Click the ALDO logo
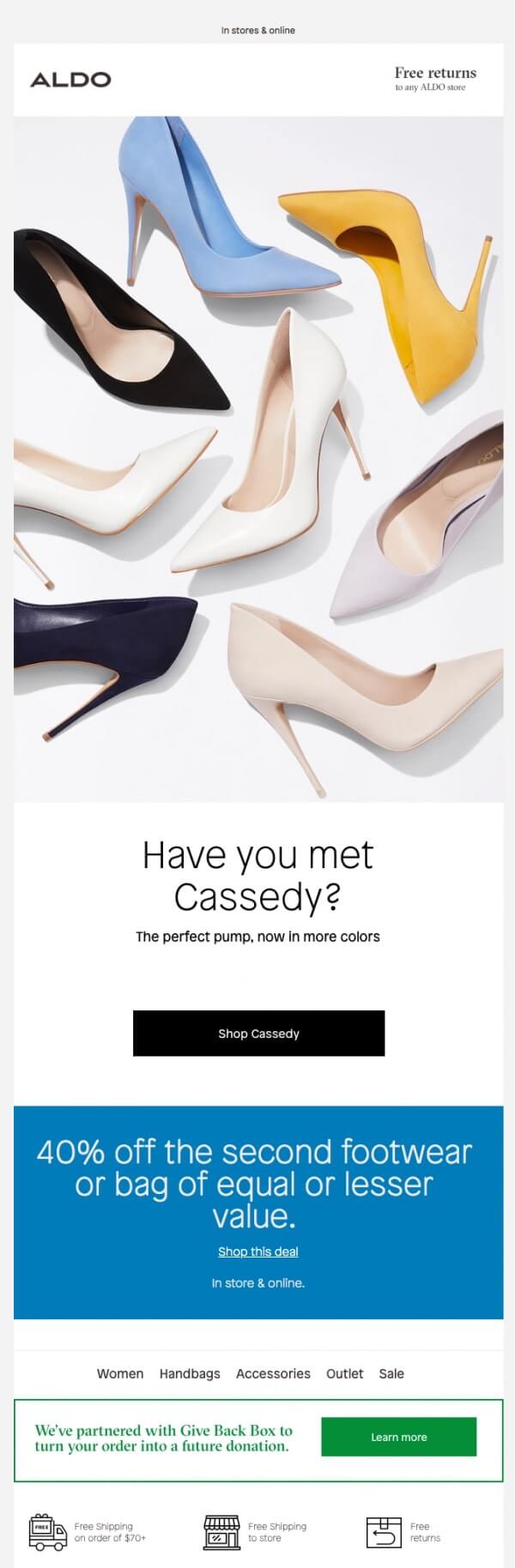Viewport: 515px width, 1568px height. tap(70, 80)
